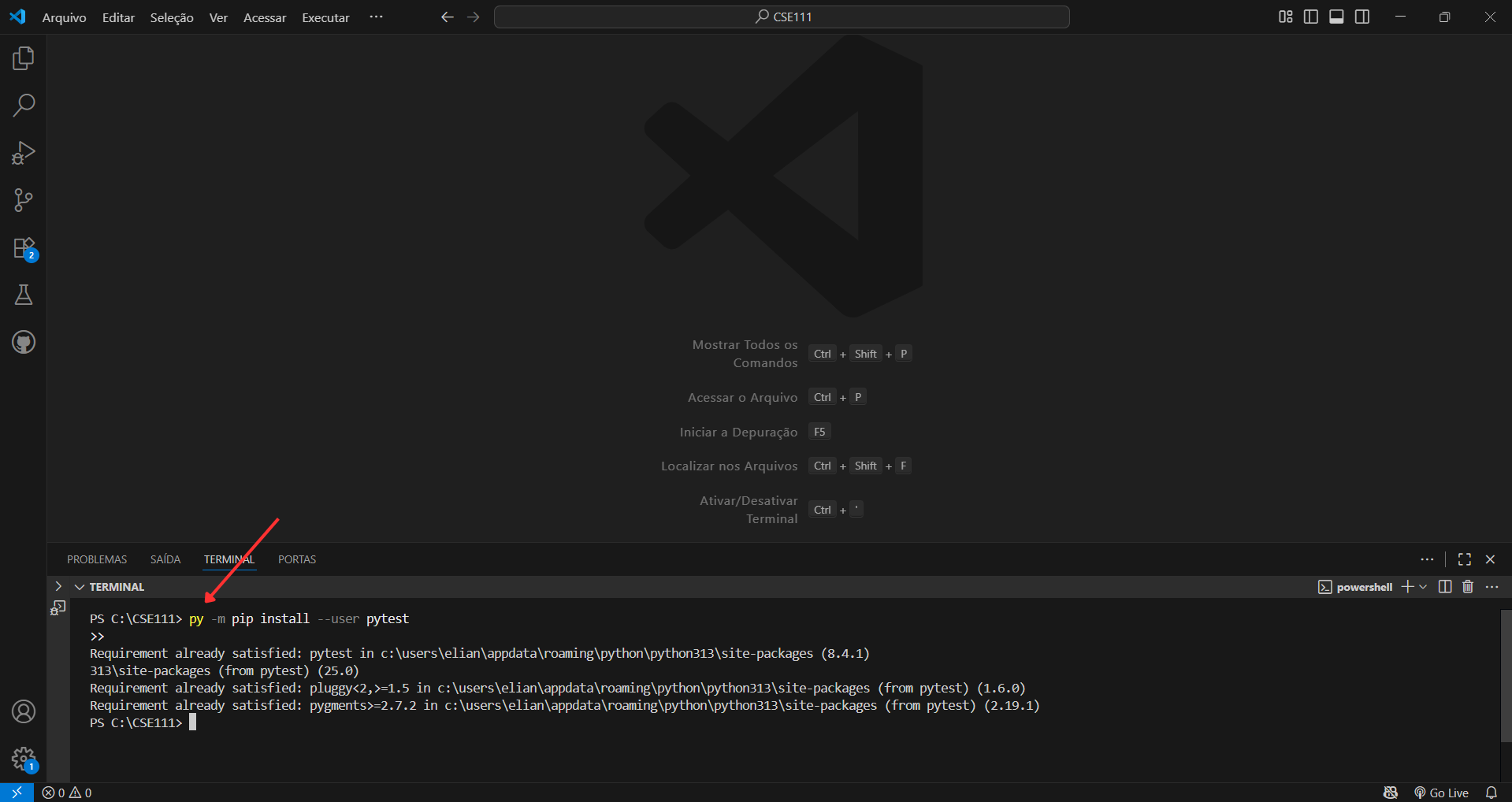Go back with the left arrow
1512x802 pixels.
coord(448,17)
